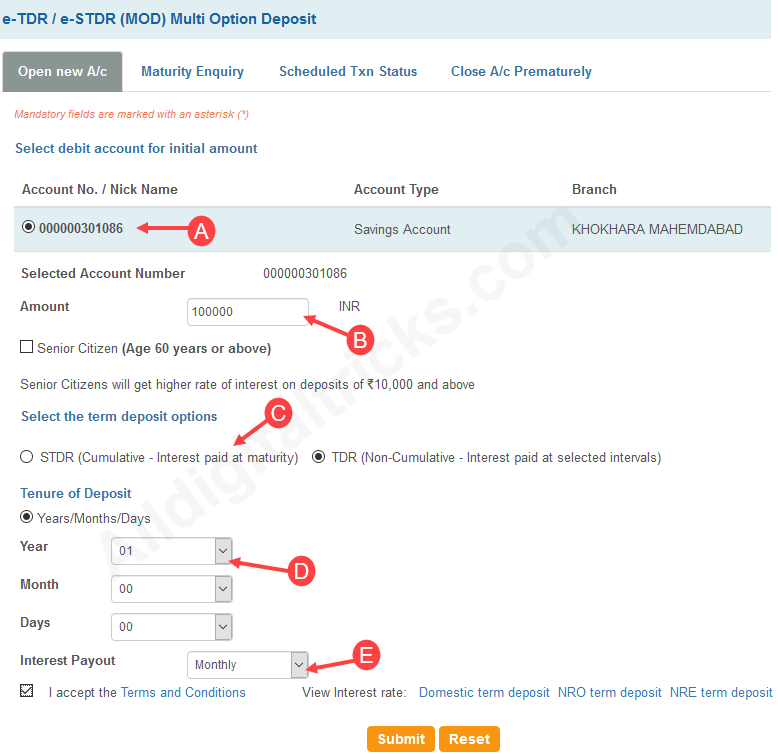This screenshot has width=778, height=754.
Task: Click the KHOKHARA MAHEMDABAD branch cell
Action: (657, 229)
